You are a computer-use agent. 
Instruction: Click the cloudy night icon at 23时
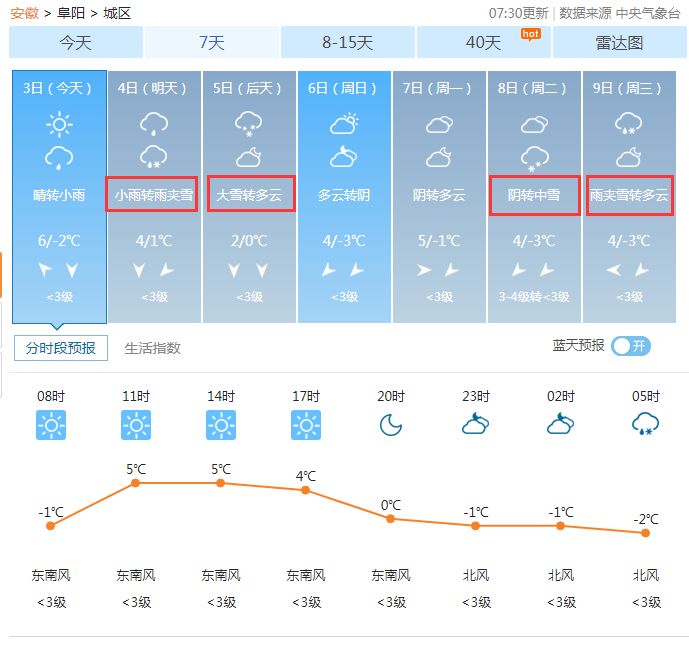(475, 424)
